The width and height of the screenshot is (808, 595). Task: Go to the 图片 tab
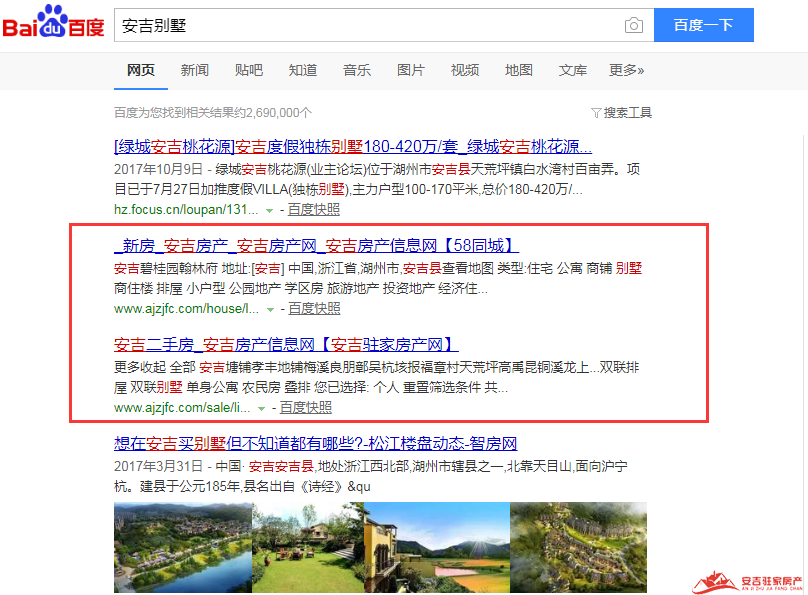point(411,70)
